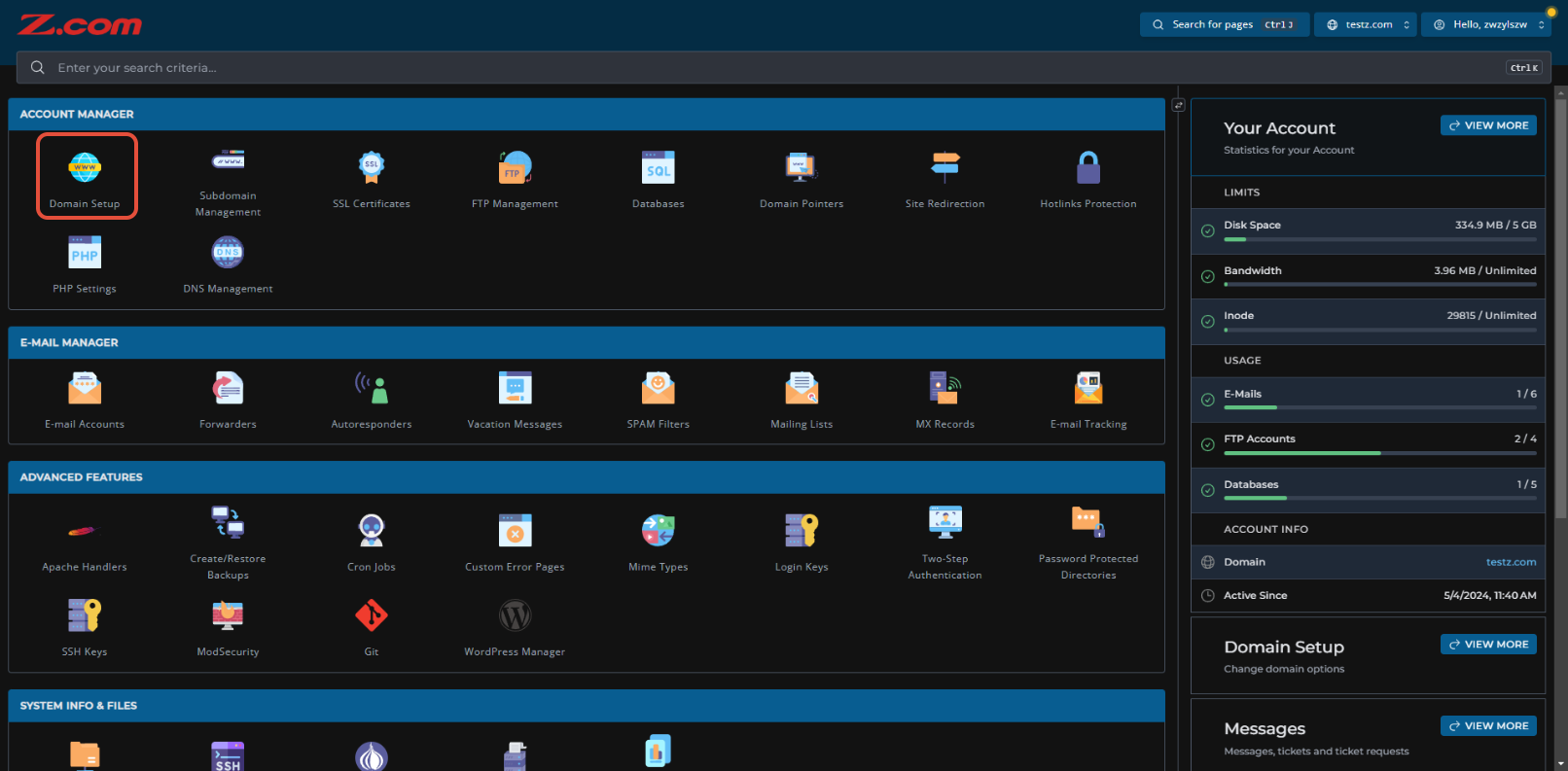Screen dimensions: 1568x771
Task: Click the FTP Accounts usage bar
Action: click(1380, 453)
